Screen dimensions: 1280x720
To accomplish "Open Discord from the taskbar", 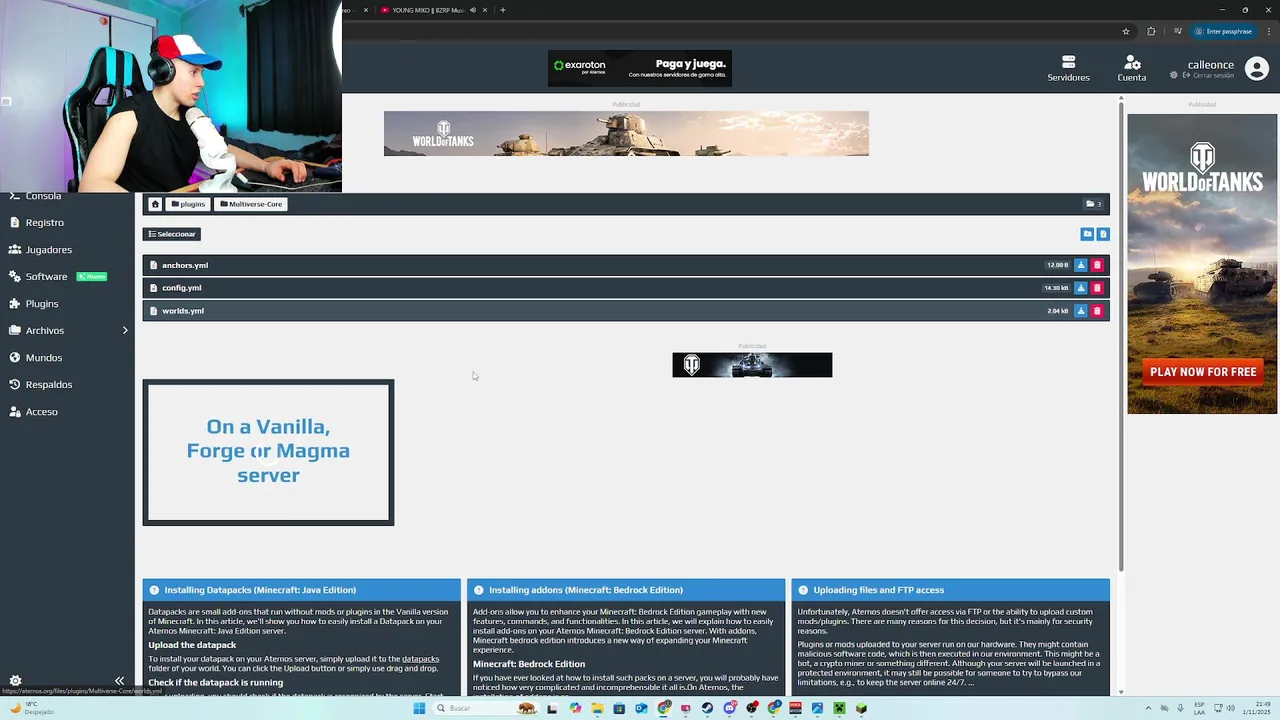I will point(729,708).
